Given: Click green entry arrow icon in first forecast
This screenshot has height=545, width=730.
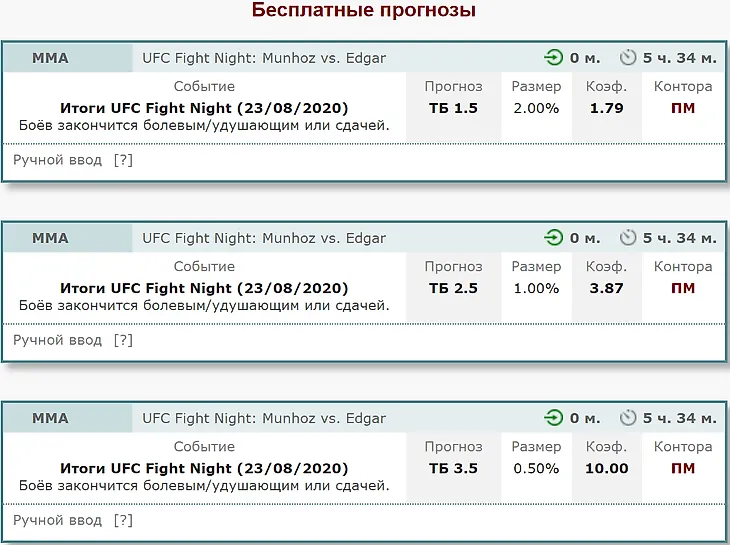Looking at the screenshot, I should pos(554,58).
